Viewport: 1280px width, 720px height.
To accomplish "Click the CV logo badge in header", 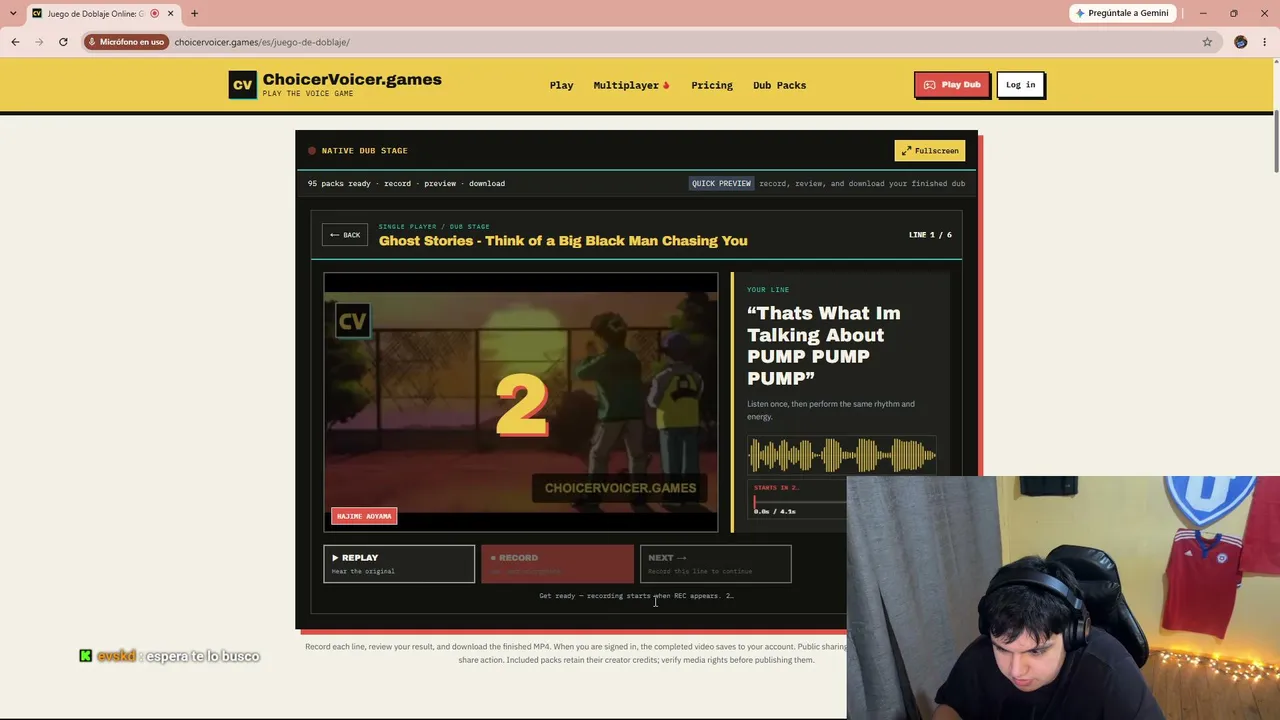I will point(242,85).
